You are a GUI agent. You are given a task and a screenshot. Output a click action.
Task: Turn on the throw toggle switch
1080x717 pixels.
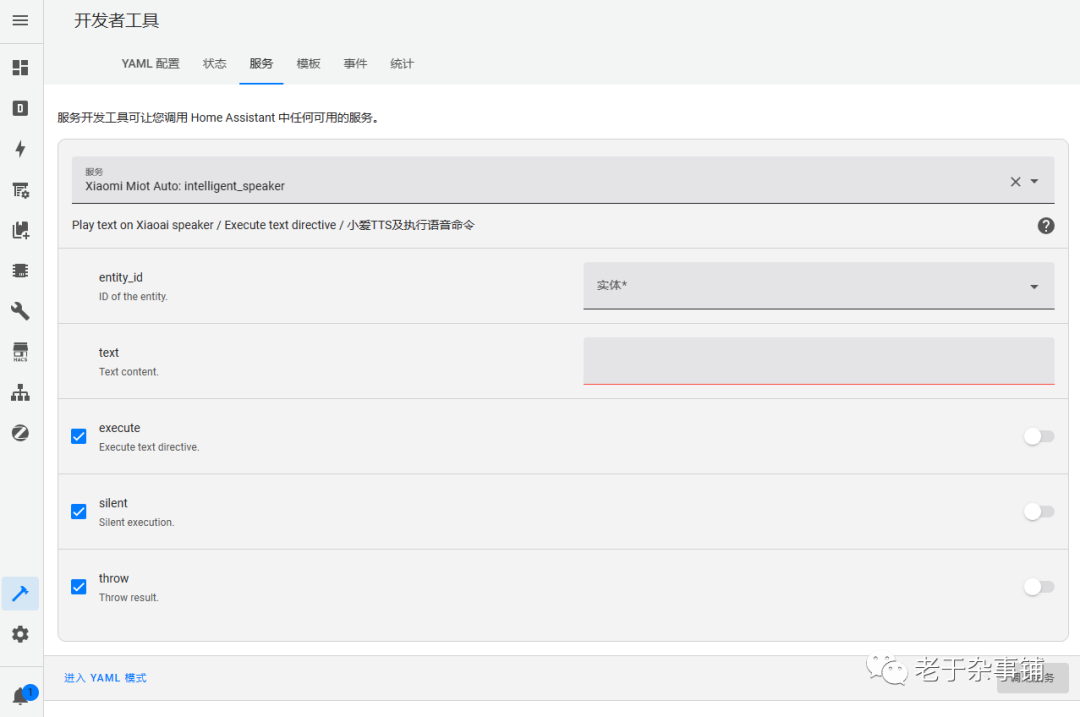1039,587
